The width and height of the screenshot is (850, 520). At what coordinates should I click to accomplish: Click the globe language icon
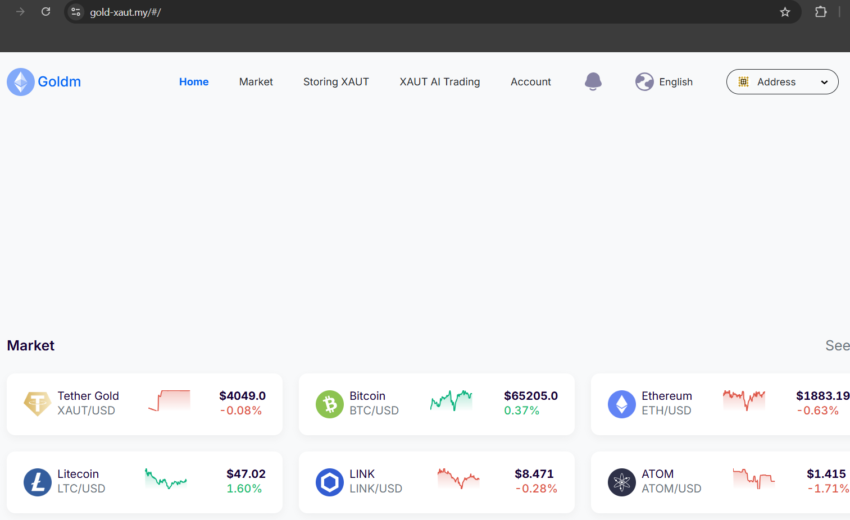pyautogui.click(x=644, y=82)
